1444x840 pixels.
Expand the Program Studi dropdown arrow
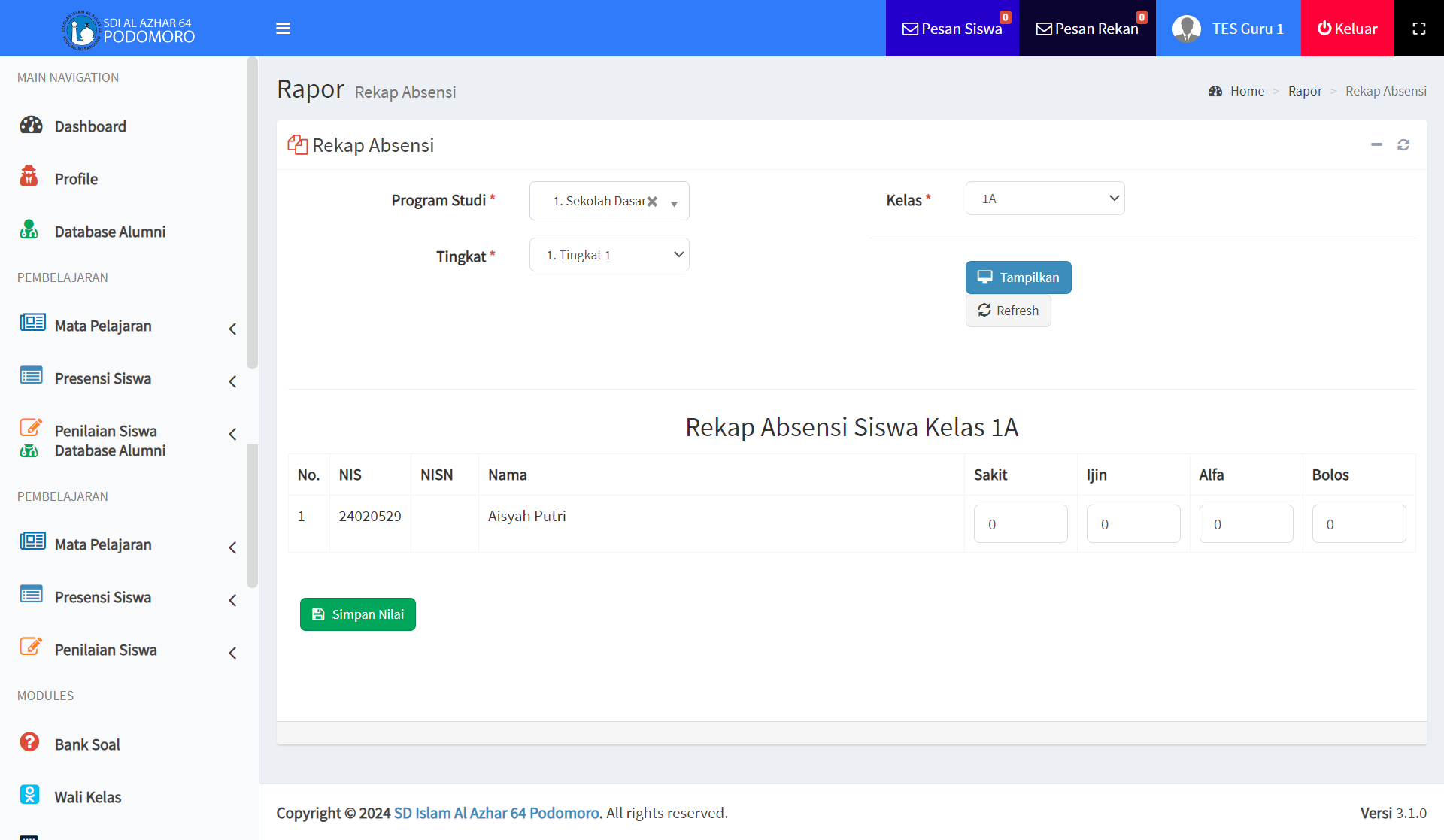675,203
